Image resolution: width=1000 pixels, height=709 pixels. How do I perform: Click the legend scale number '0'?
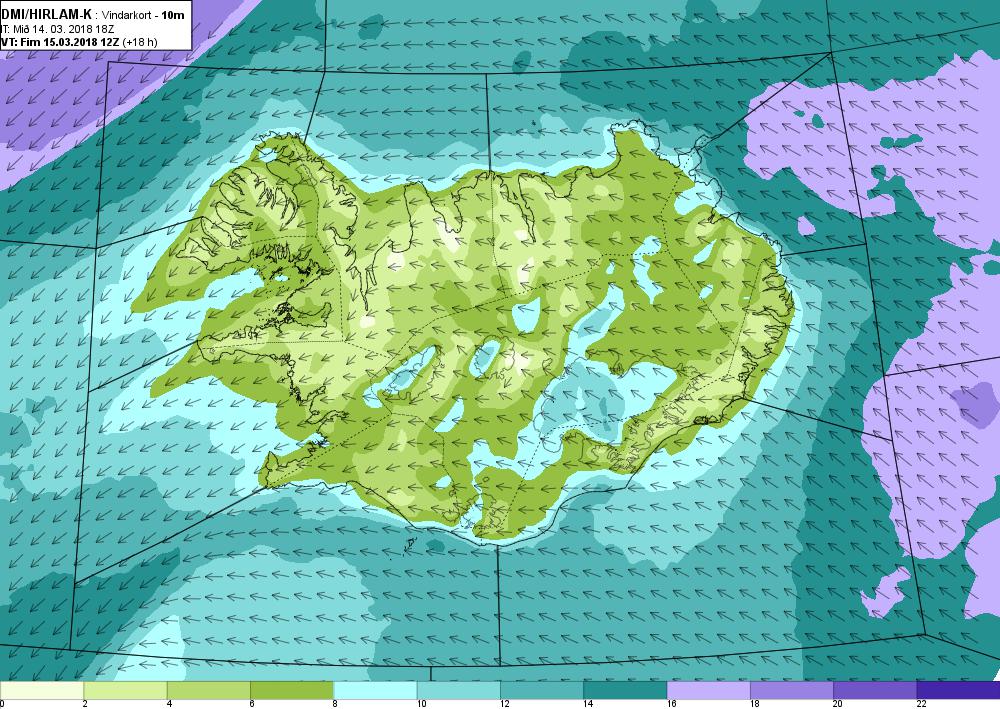[x=2, y=704]
